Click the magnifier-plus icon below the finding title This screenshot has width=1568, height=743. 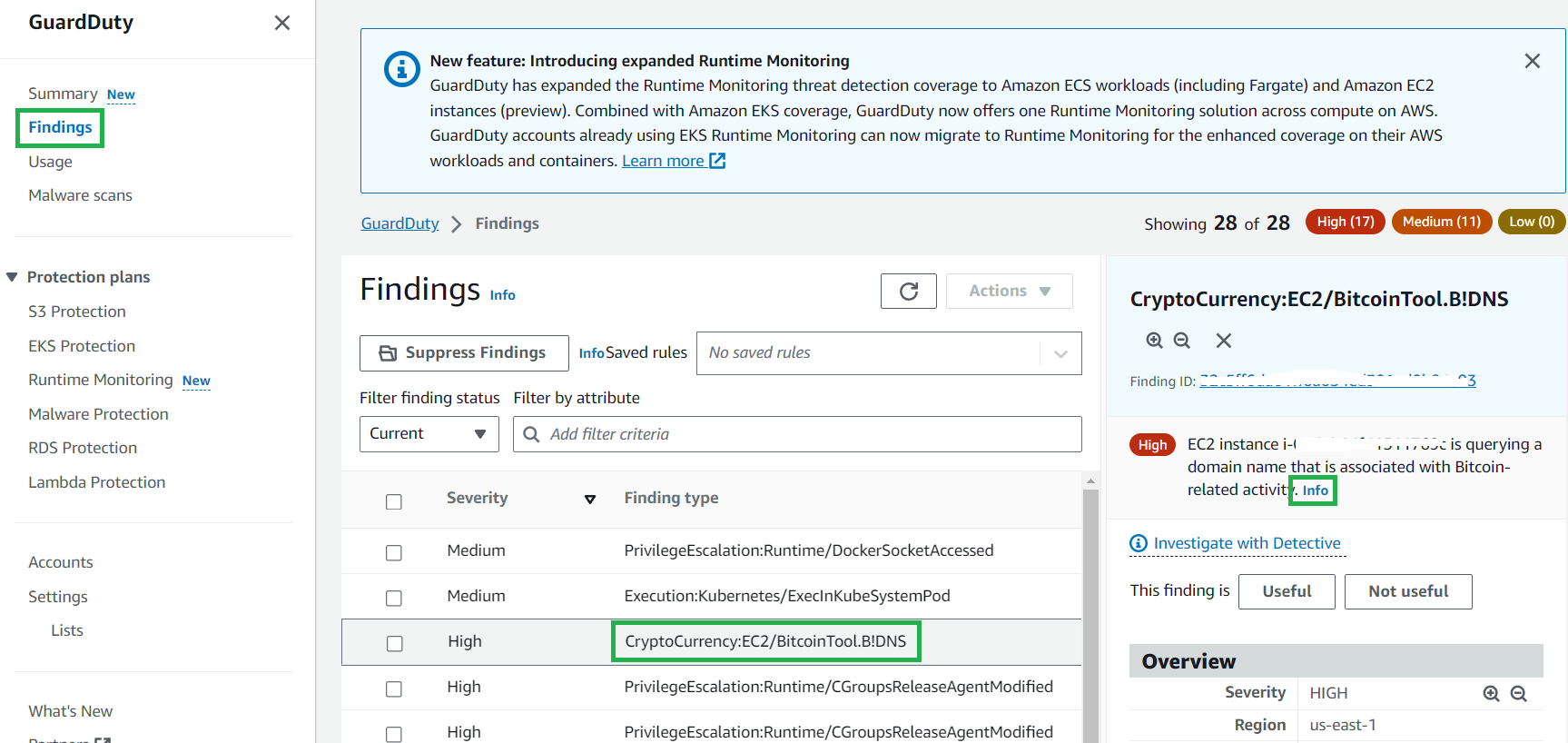(x=1154, y=340)
